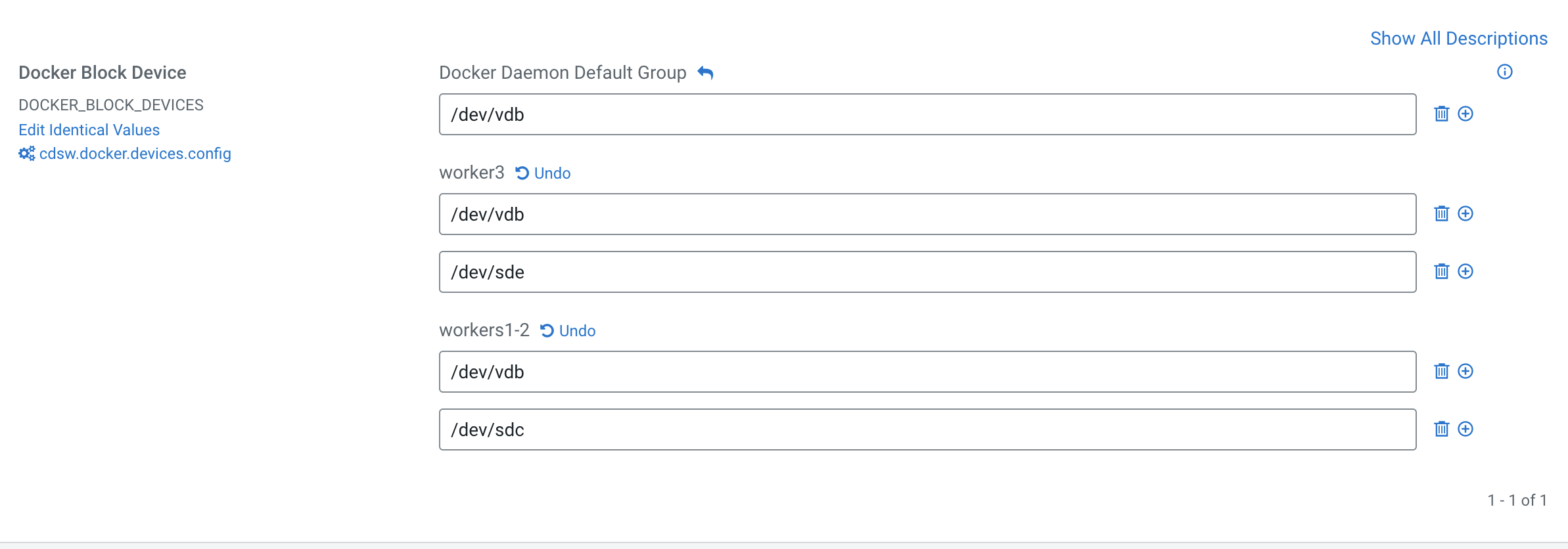
Task: Add a new device row under worker3
Action: (x=1467, y=213)
